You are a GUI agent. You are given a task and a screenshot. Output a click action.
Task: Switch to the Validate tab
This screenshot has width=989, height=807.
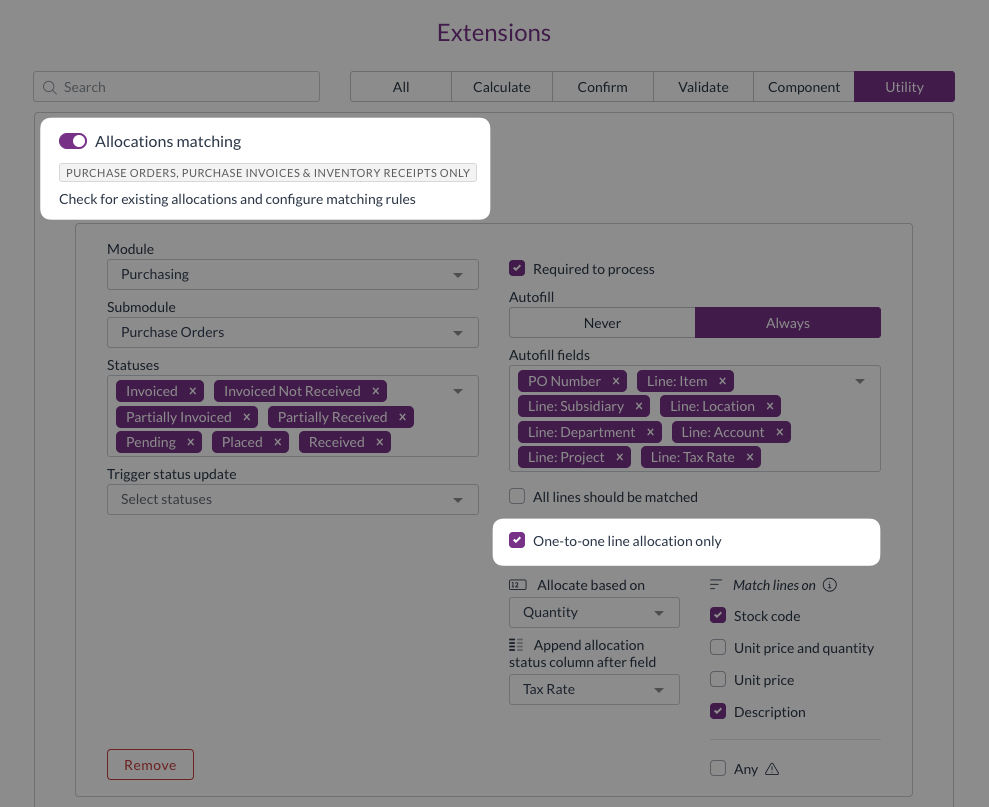703,87
